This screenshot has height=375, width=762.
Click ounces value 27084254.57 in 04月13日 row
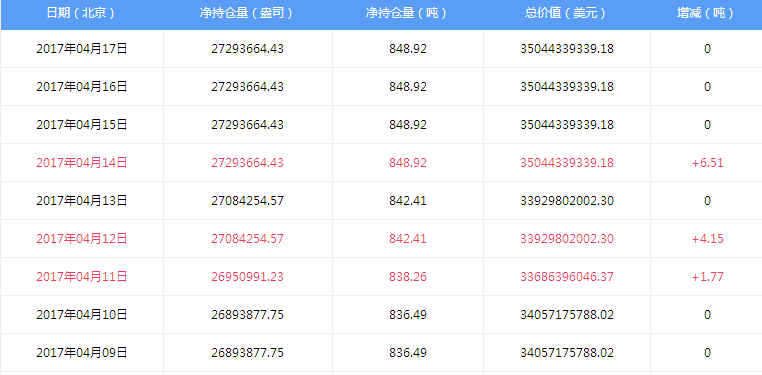tap(247, 201)
